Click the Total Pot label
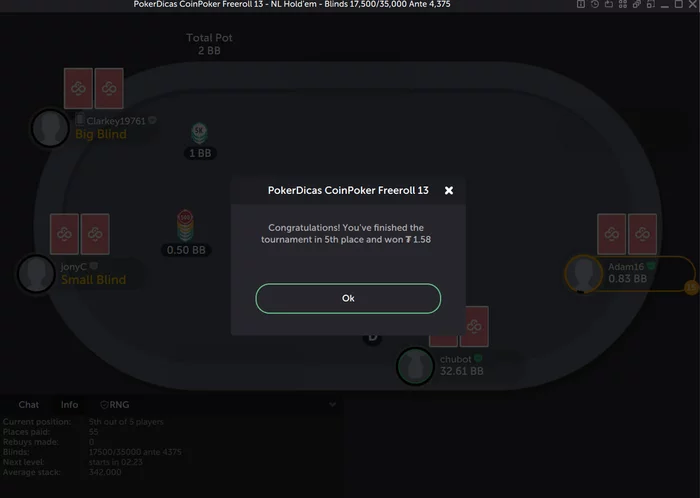Screen dimensions: 700x498 click(x=209, y=38)
